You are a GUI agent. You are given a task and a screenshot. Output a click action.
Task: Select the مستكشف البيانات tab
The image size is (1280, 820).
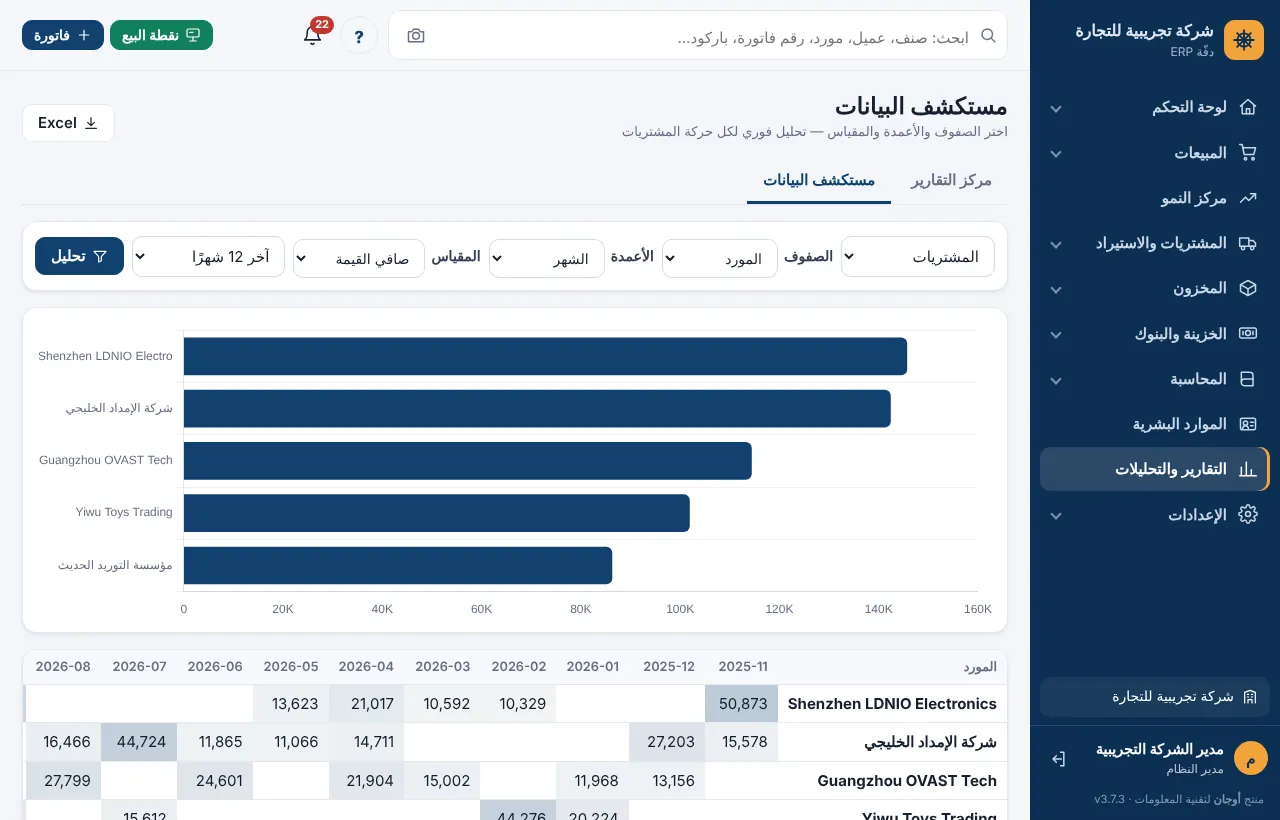click(x=819, y=180)
